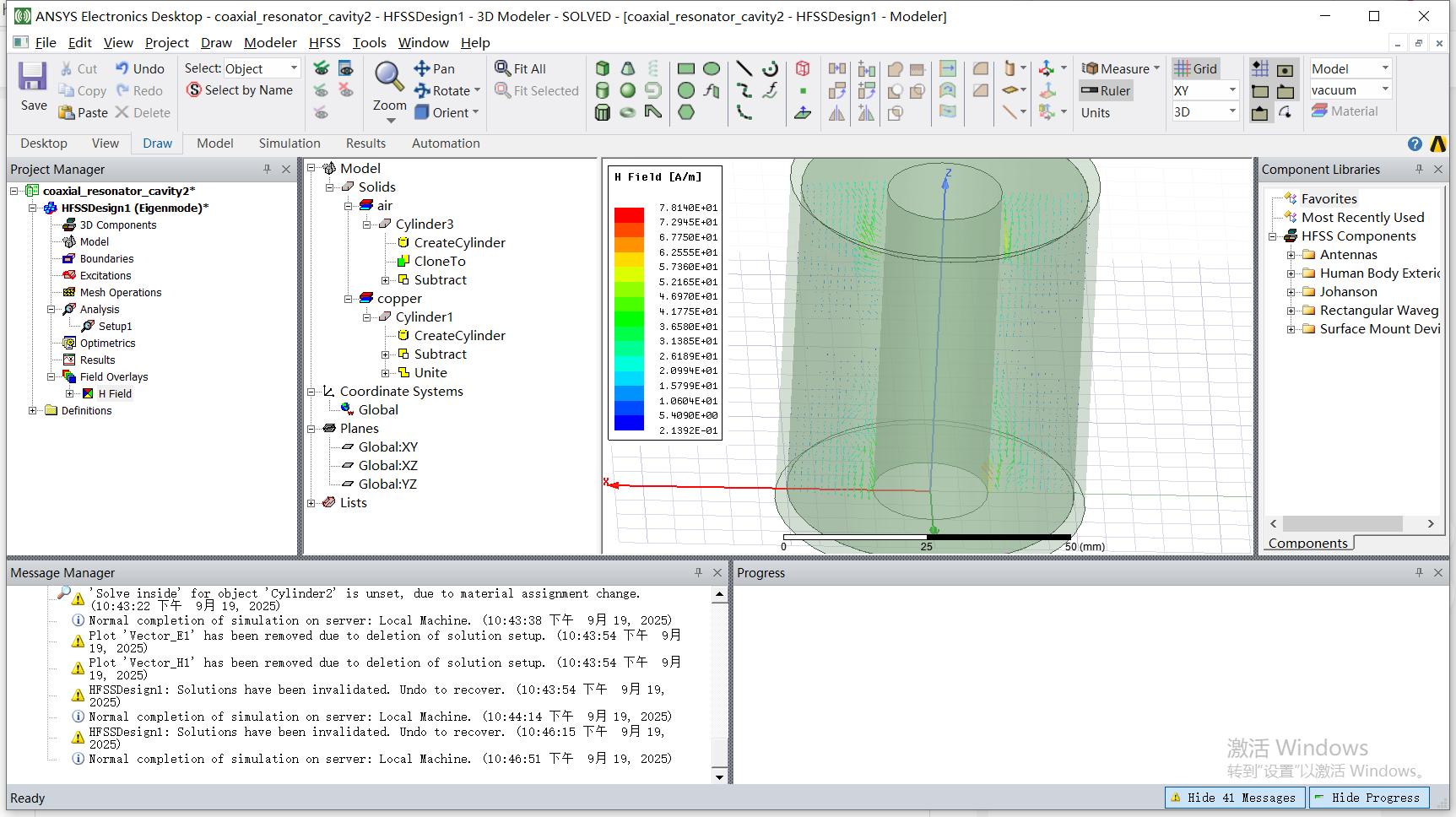Open the blue help question mark icon
The width and height of the screenshot is (1456, 817).
1415,143
